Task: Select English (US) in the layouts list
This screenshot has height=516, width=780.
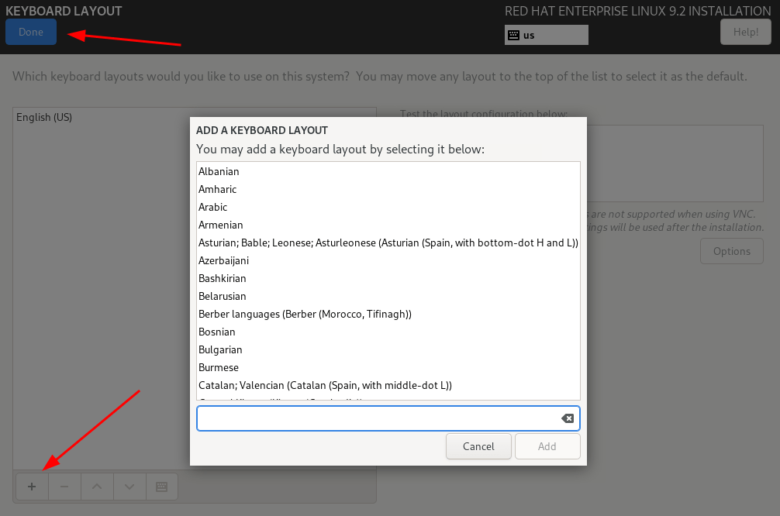Action: pos(194,117)
